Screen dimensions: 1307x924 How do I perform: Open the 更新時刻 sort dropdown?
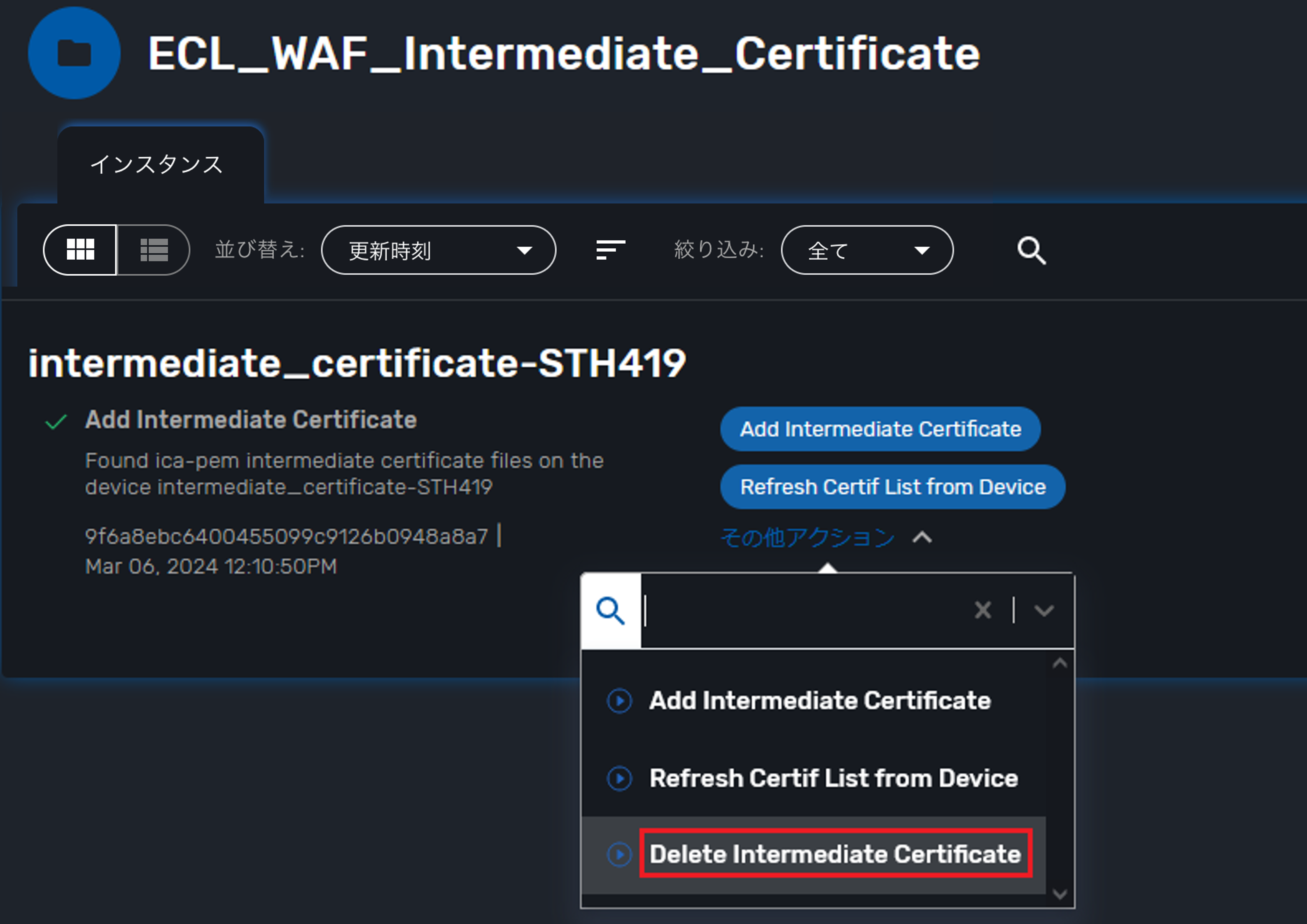coord(439,250)
